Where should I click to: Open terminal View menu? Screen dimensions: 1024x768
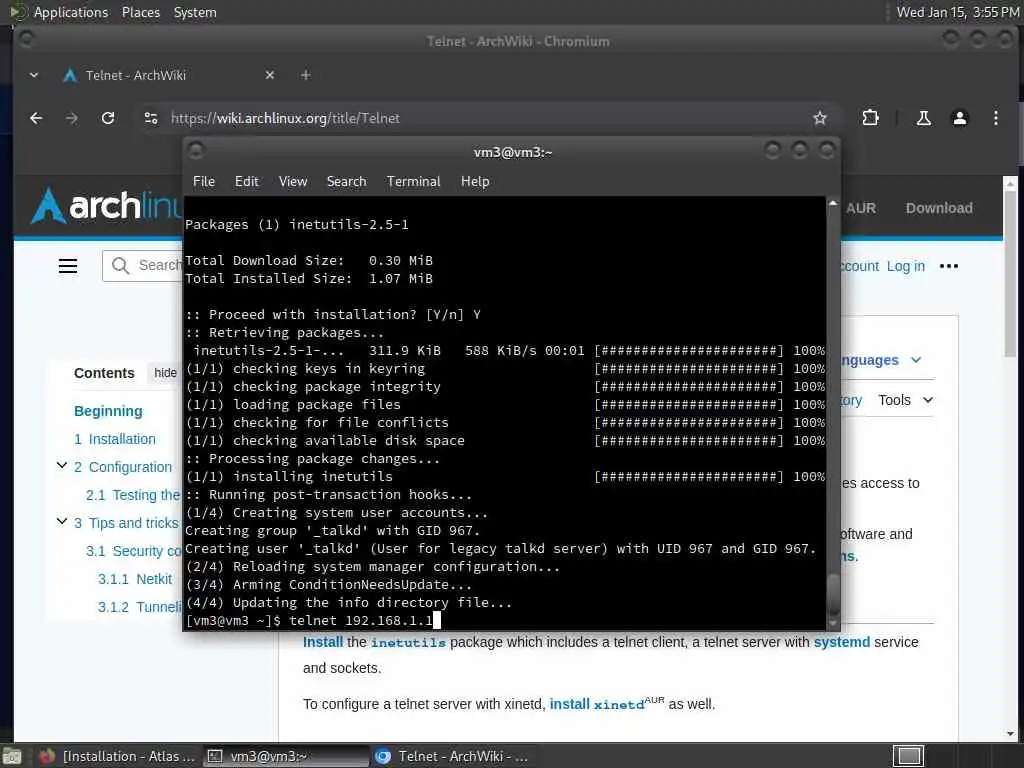[293, 182]
